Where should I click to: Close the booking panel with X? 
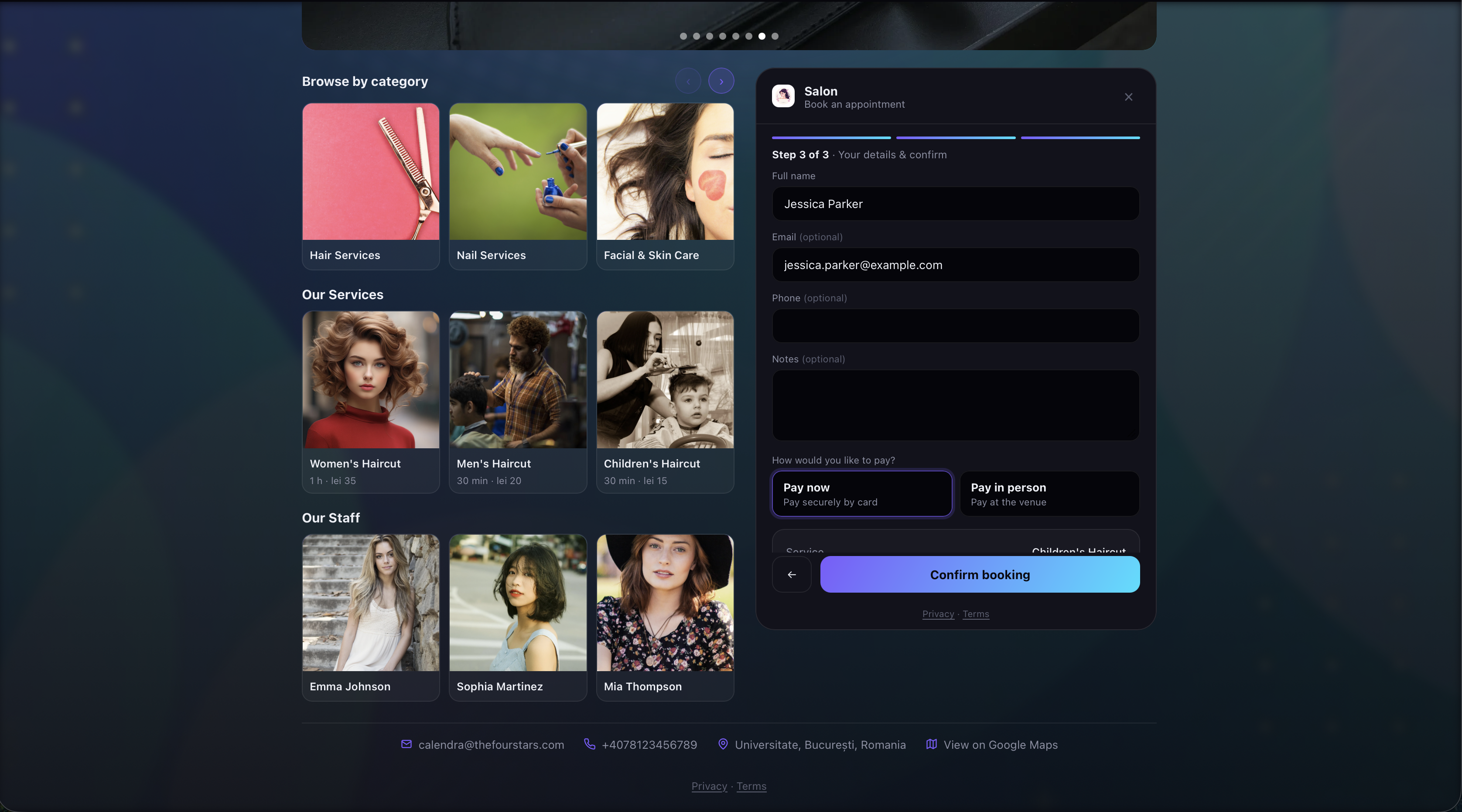tap(1128, 97)
